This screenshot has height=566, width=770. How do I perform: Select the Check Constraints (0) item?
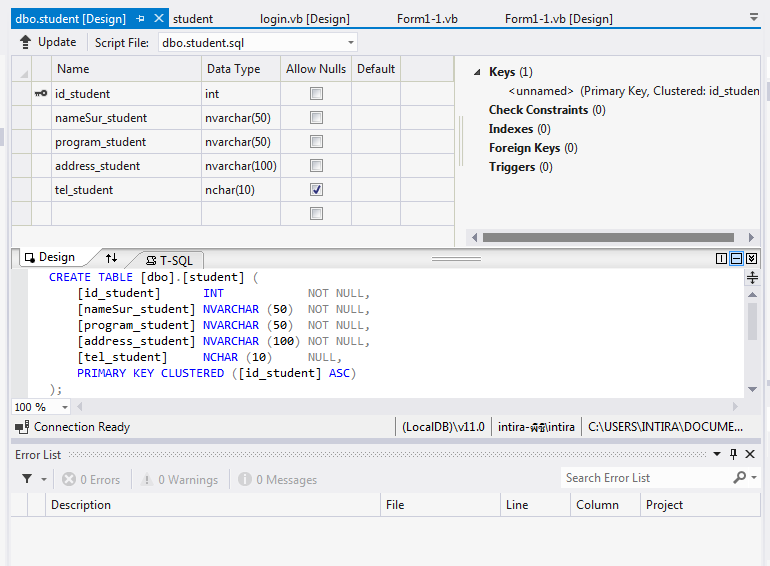(x=547, y=109)
